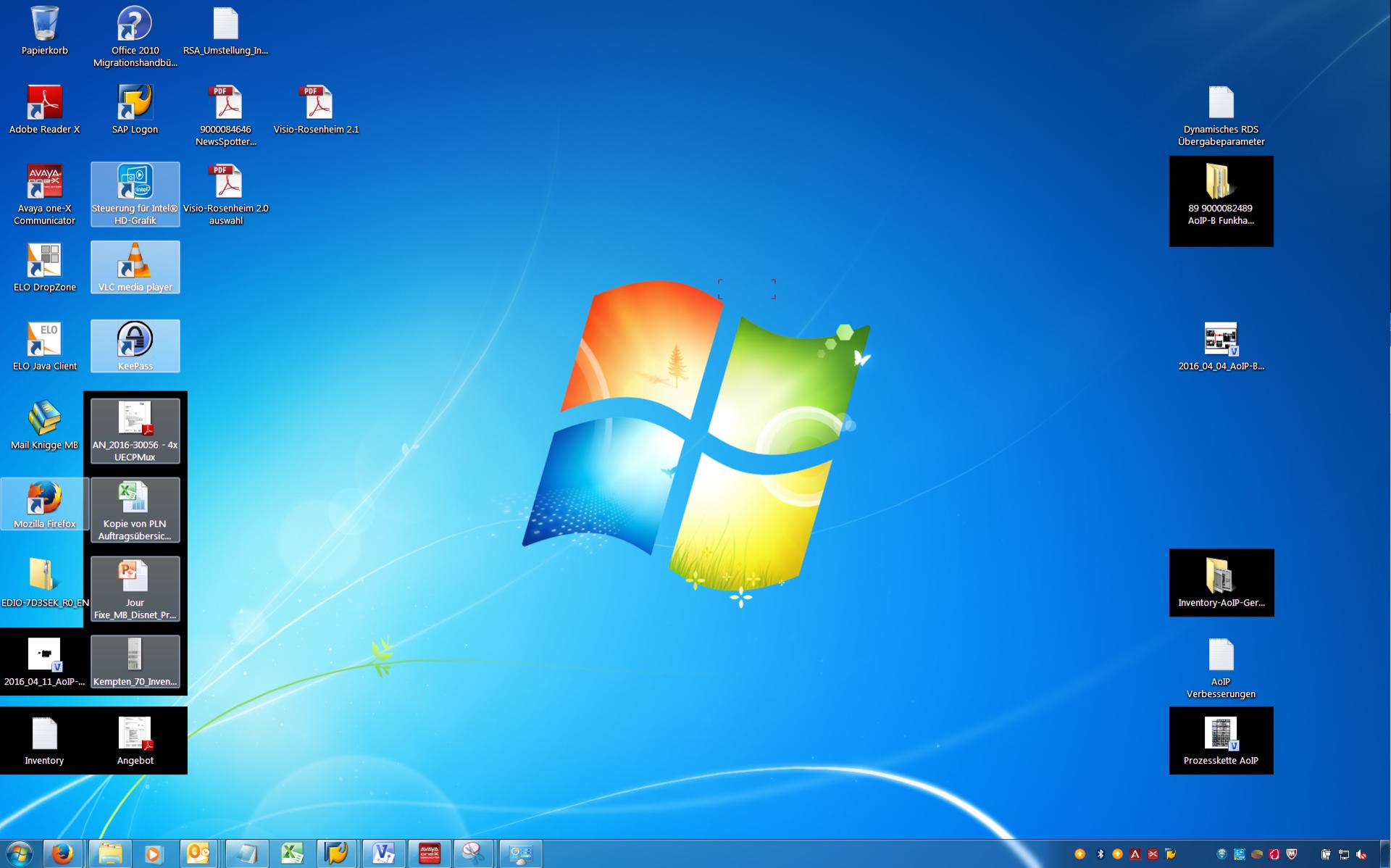Click Windows Explorer folder in taskbar
The height and width of the screenshot is (868, 1391).
109,854
